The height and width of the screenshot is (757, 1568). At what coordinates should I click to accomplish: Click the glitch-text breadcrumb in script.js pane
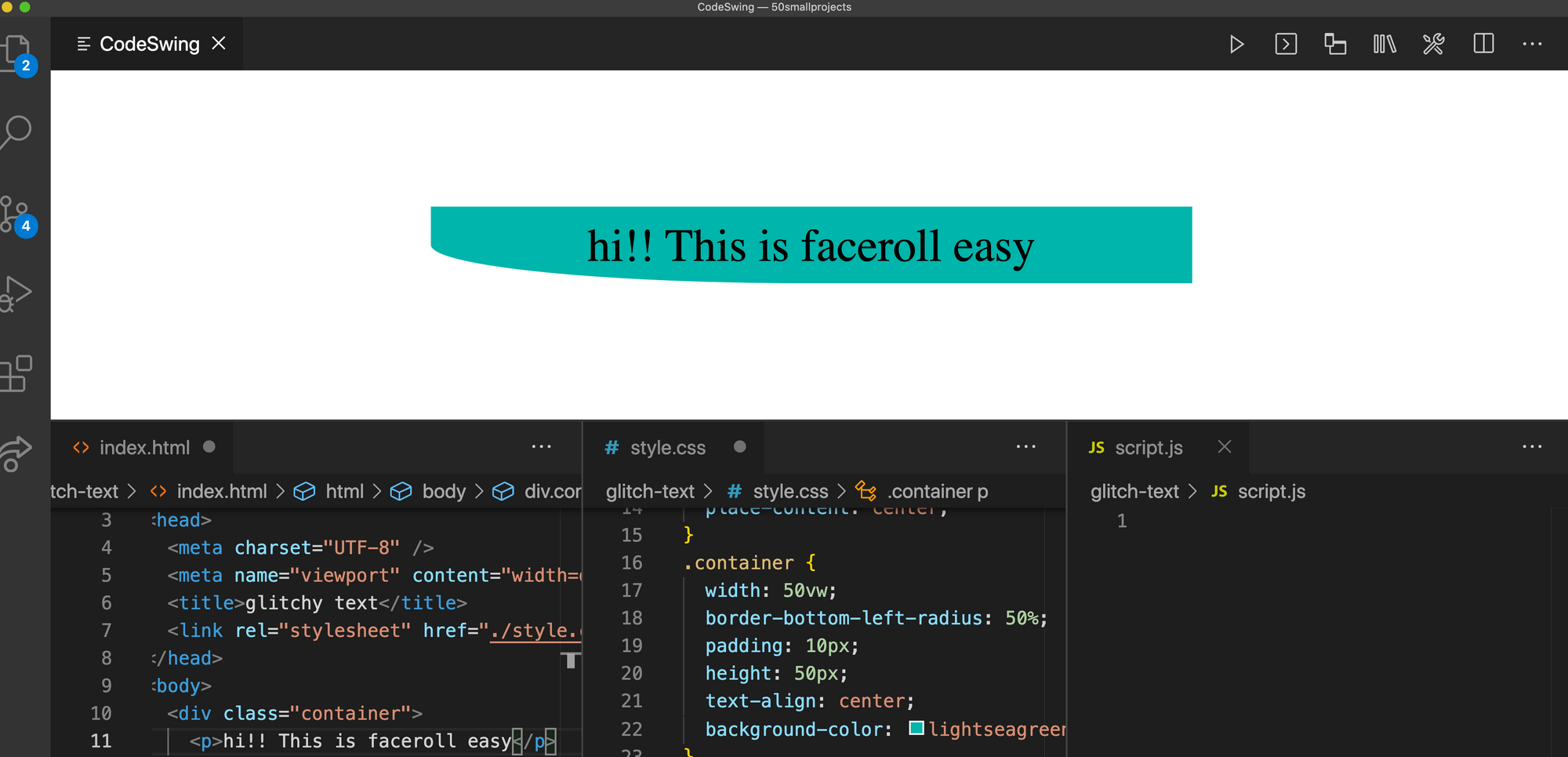1134,491
